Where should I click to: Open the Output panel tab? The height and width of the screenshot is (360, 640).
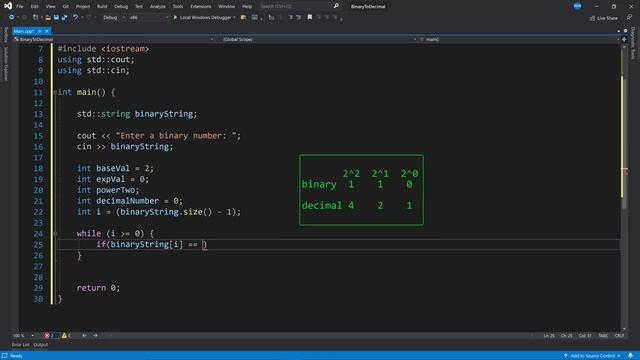pyautogui.click(x=40, y=345)
